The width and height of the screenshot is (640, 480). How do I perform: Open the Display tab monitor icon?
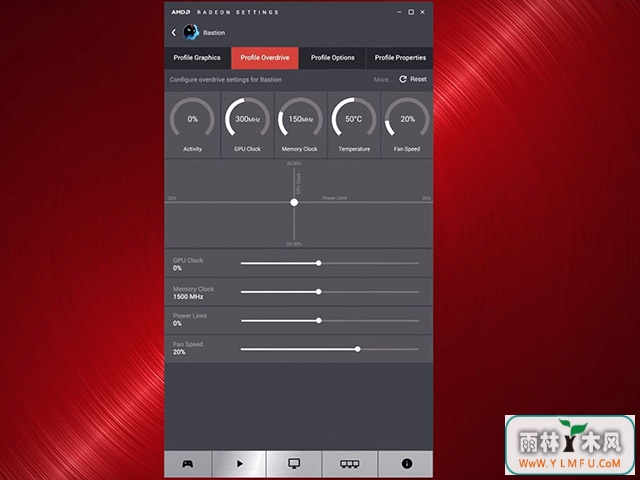pos(294,463)
